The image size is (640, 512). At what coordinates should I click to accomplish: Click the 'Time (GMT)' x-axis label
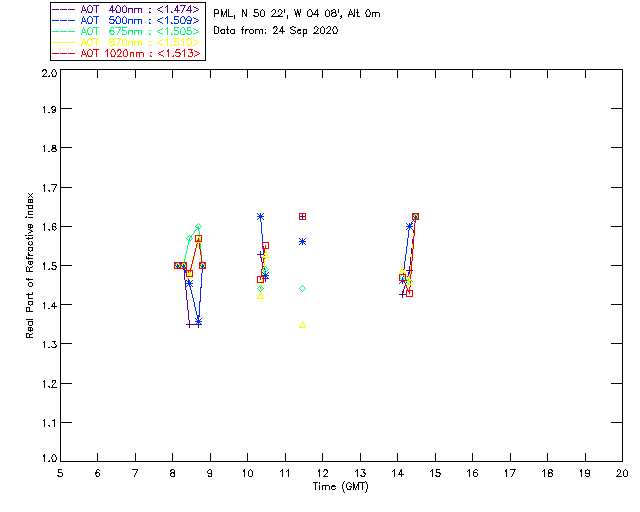click(x=340, y=487)
